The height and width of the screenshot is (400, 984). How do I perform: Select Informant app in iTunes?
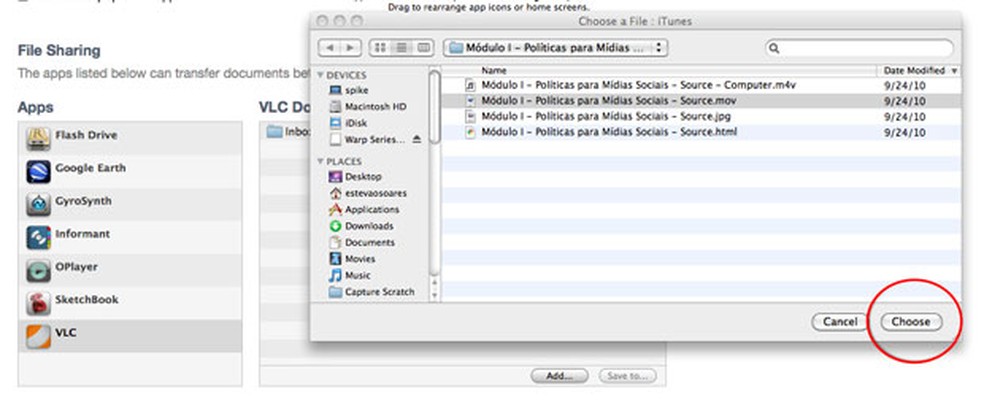[x=130, y=237]
